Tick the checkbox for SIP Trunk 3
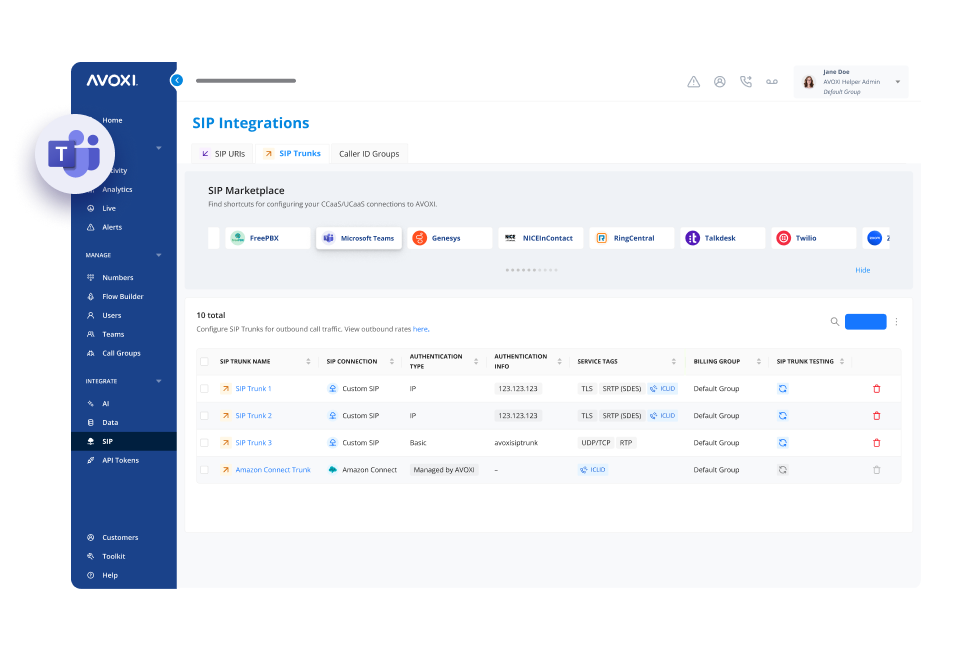This screenshot has height=650, width=980. point(205,443)
